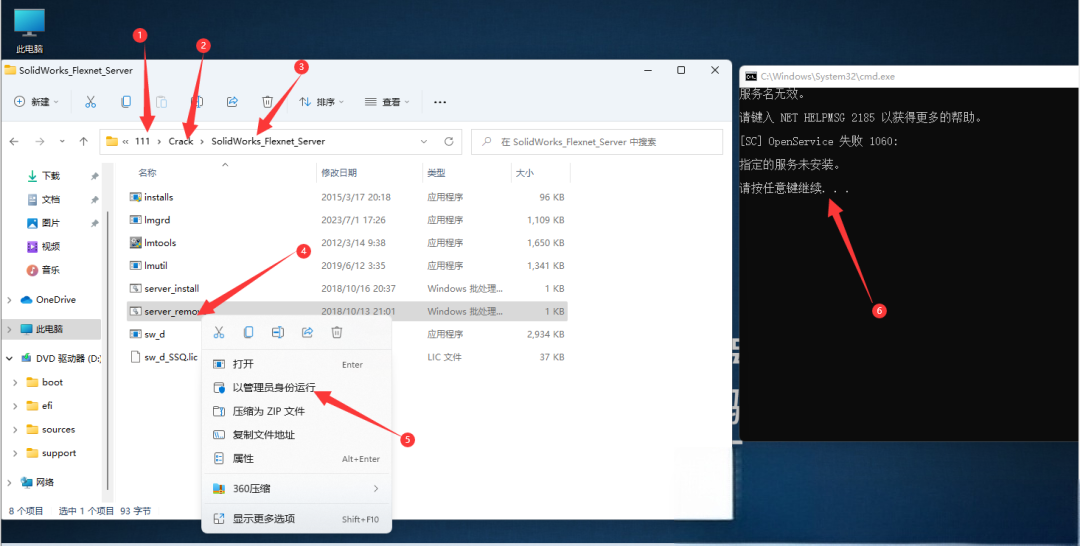Click the cmd.exe window title icon

[752, 76]
